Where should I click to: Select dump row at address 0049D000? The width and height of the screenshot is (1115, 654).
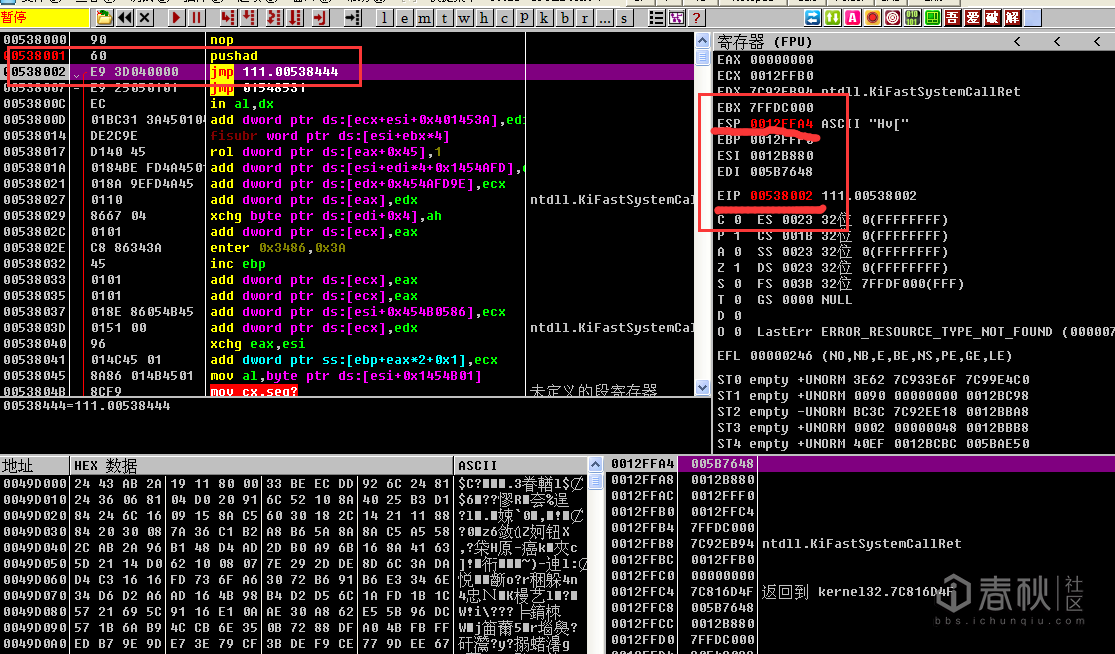(294, 483)
